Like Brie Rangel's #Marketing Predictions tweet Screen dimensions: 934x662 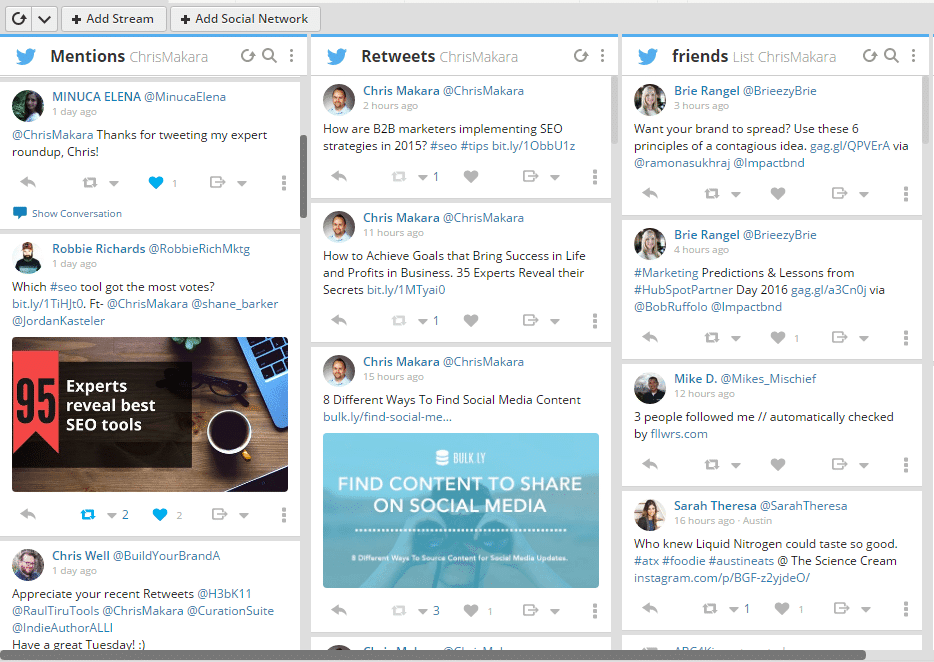778,338
